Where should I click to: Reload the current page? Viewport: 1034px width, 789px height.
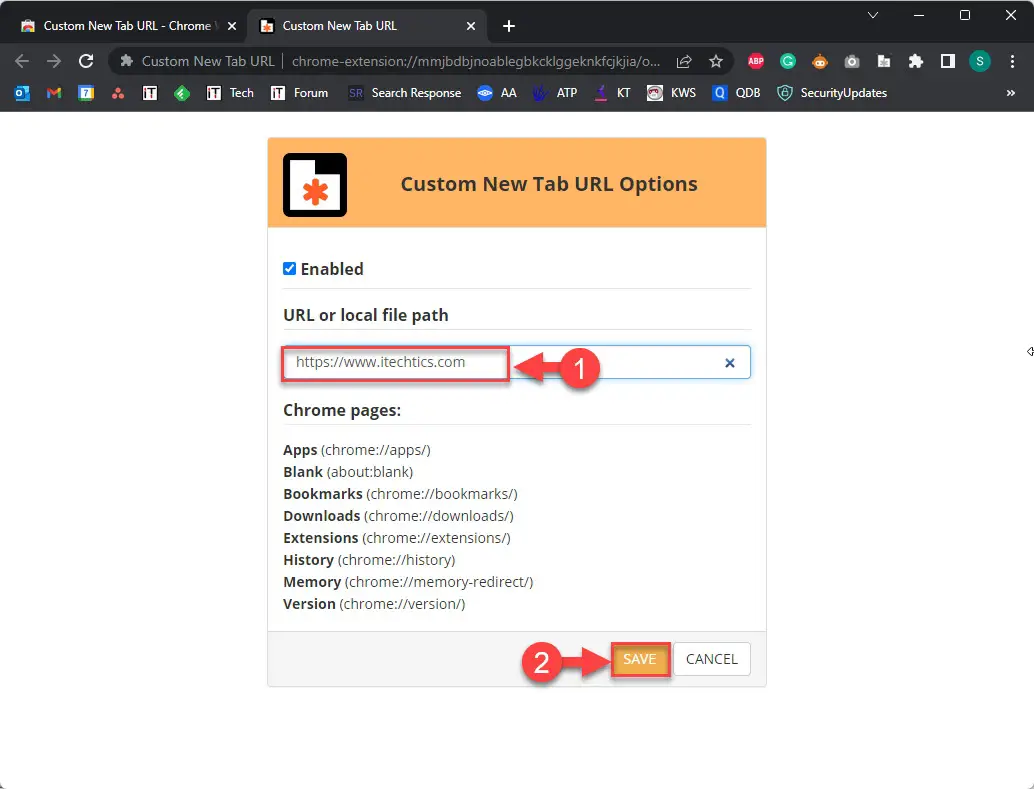pos(86,61)
